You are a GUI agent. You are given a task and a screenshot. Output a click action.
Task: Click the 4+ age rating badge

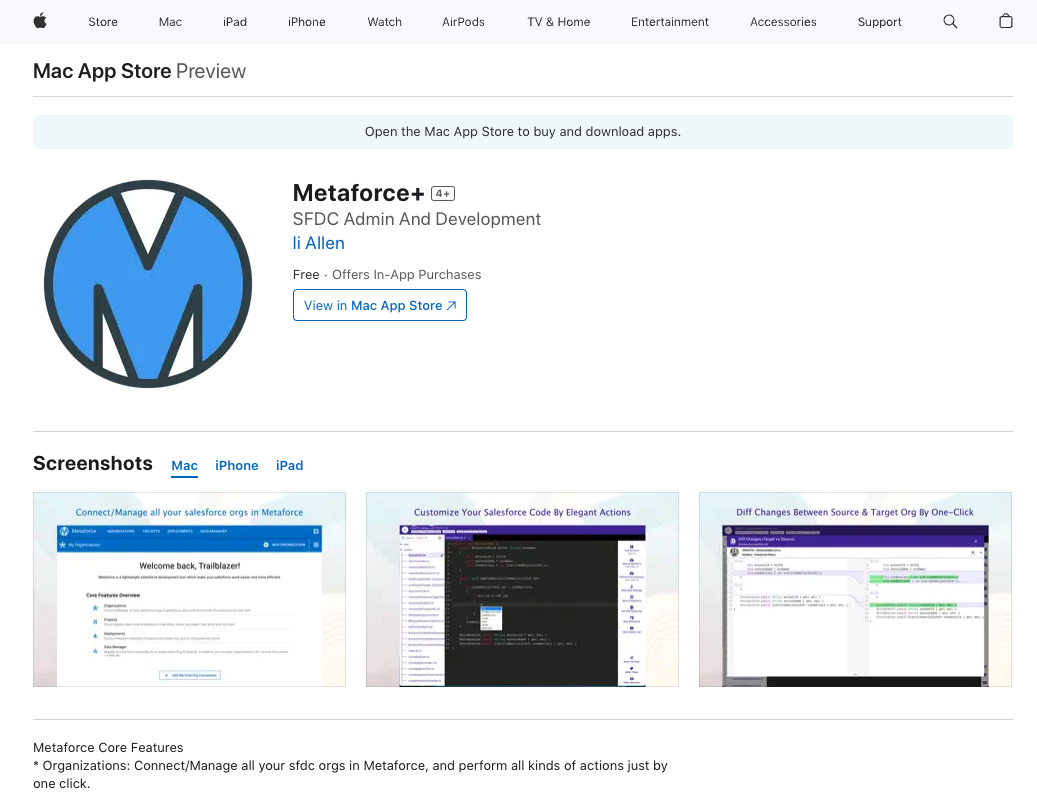point(443,193)
